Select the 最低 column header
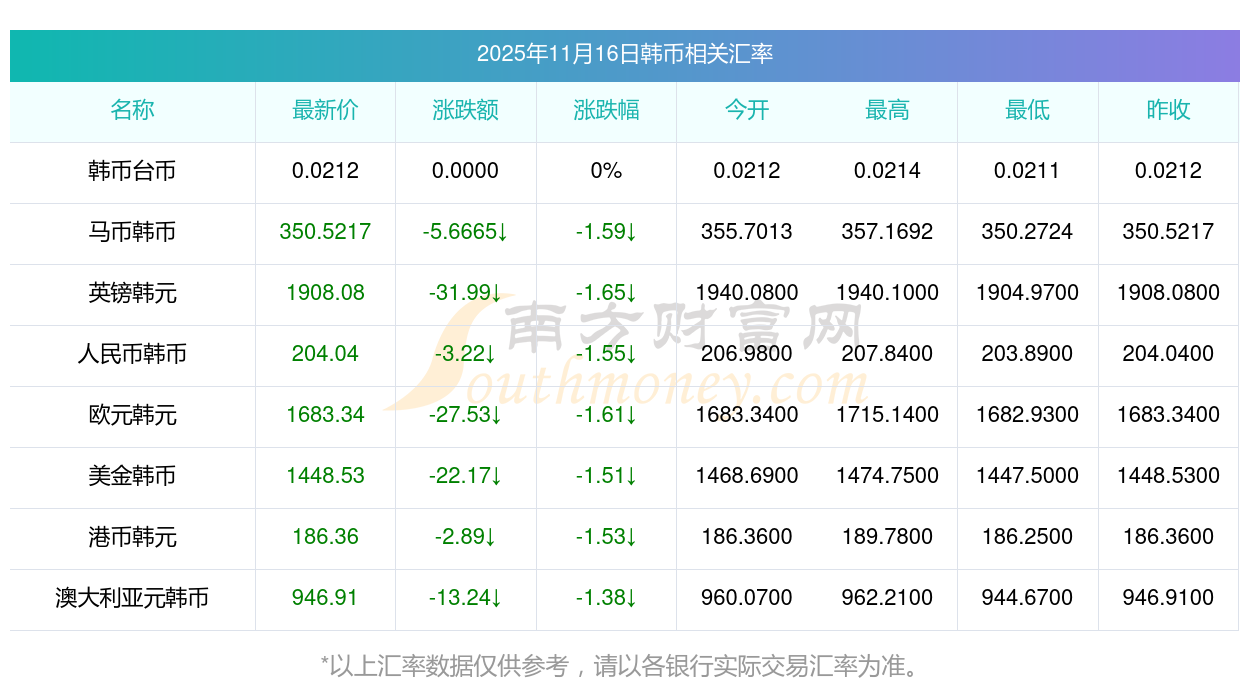Screen dimensions: 1250x697 pyautogui.click(x=1027, y=110)
